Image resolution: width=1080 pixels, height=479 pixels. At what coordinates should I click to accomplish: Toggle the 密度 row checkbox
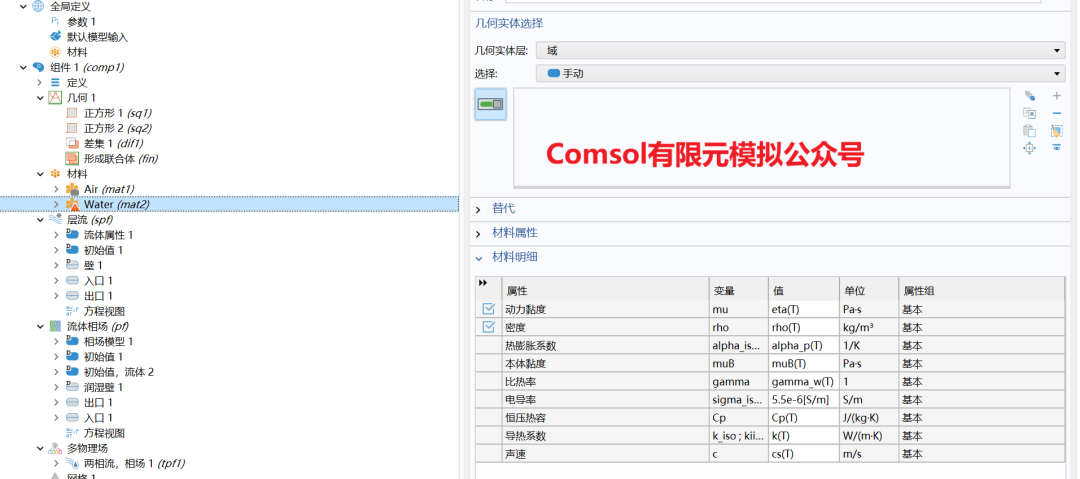(x=489, y=327)
